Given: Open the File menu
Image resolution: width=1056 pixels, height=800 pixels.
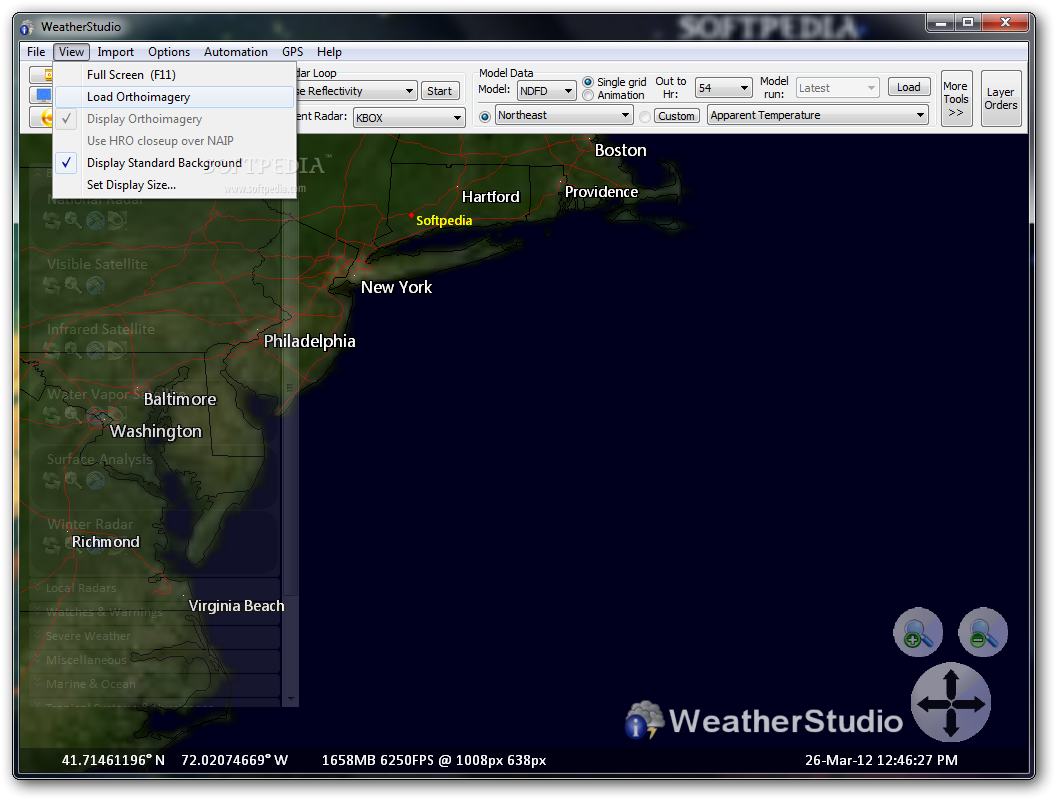Looking at the screenshot, I should (36, 52).
